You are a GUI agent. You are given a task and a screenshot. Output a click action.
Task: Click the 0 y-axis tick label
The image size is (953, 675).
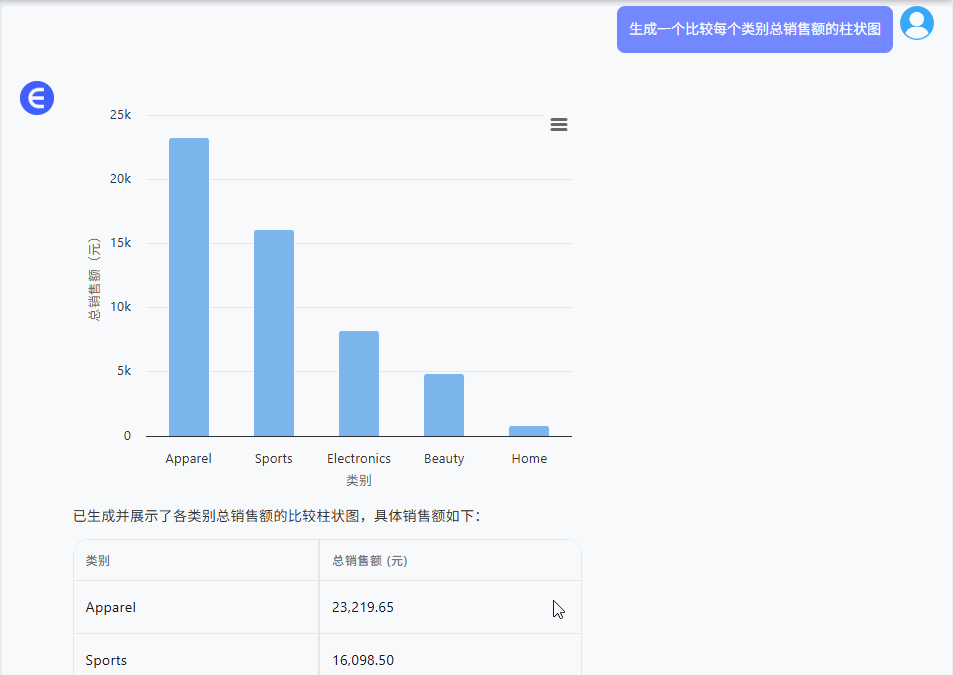tap(127, 436)
